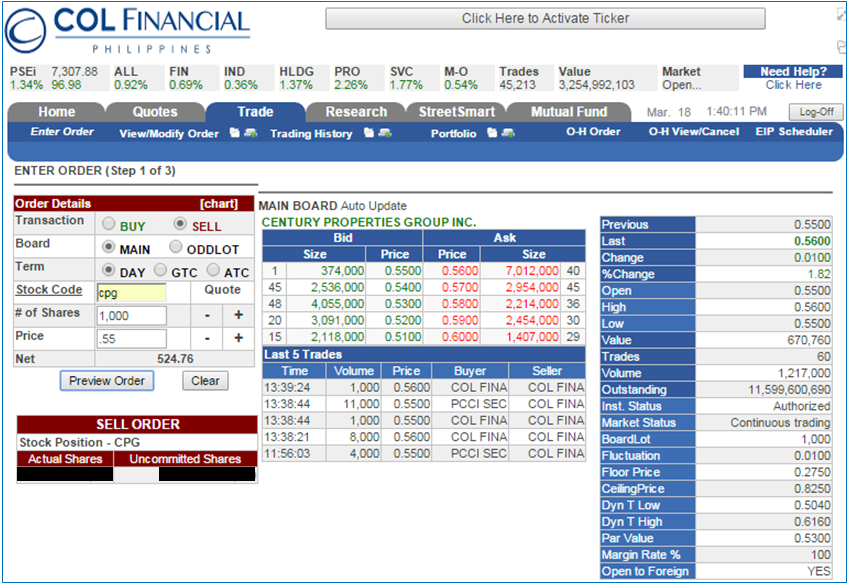Viewport: 848px width, 584px height.
Task: Open the O-H Order page
Action: click(593, 131)
